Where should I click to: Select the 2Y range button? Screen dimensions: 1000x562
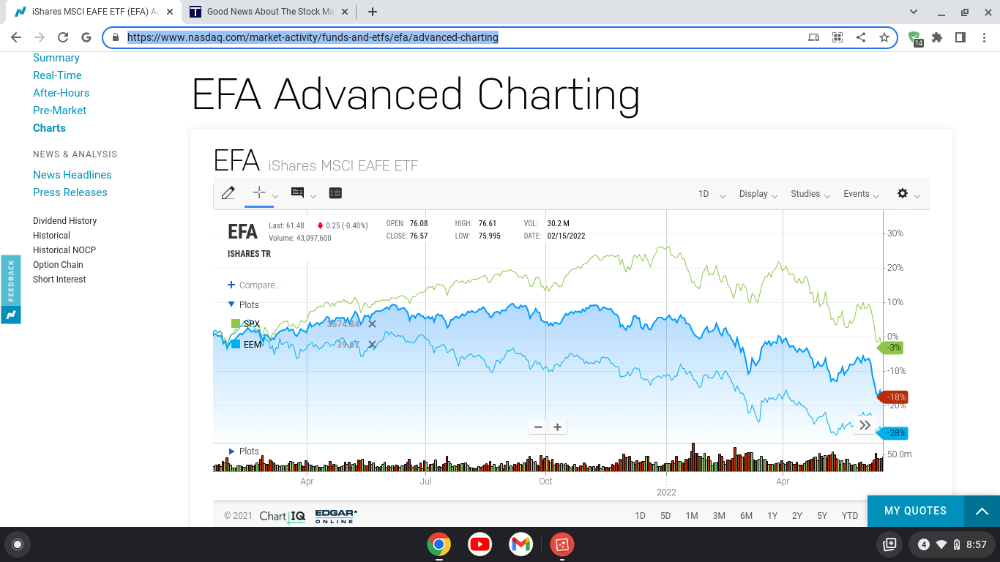(x=797, y=515)
